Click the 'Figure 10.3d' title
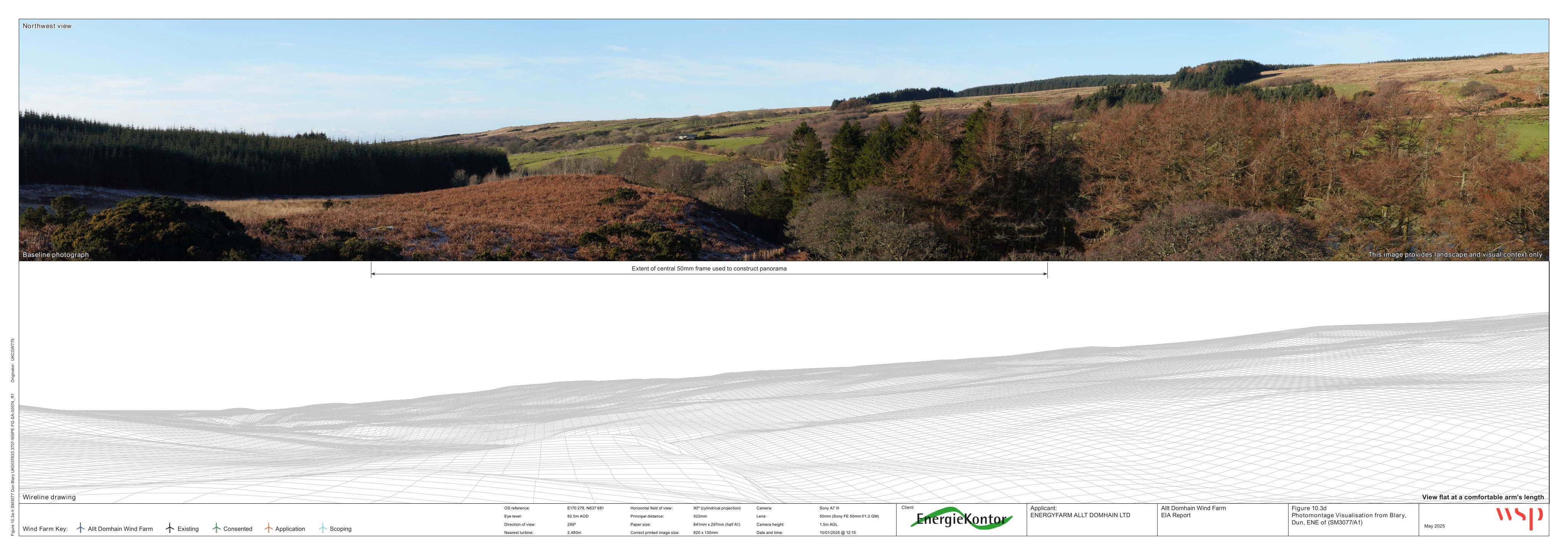 [x=1309, y=508]
